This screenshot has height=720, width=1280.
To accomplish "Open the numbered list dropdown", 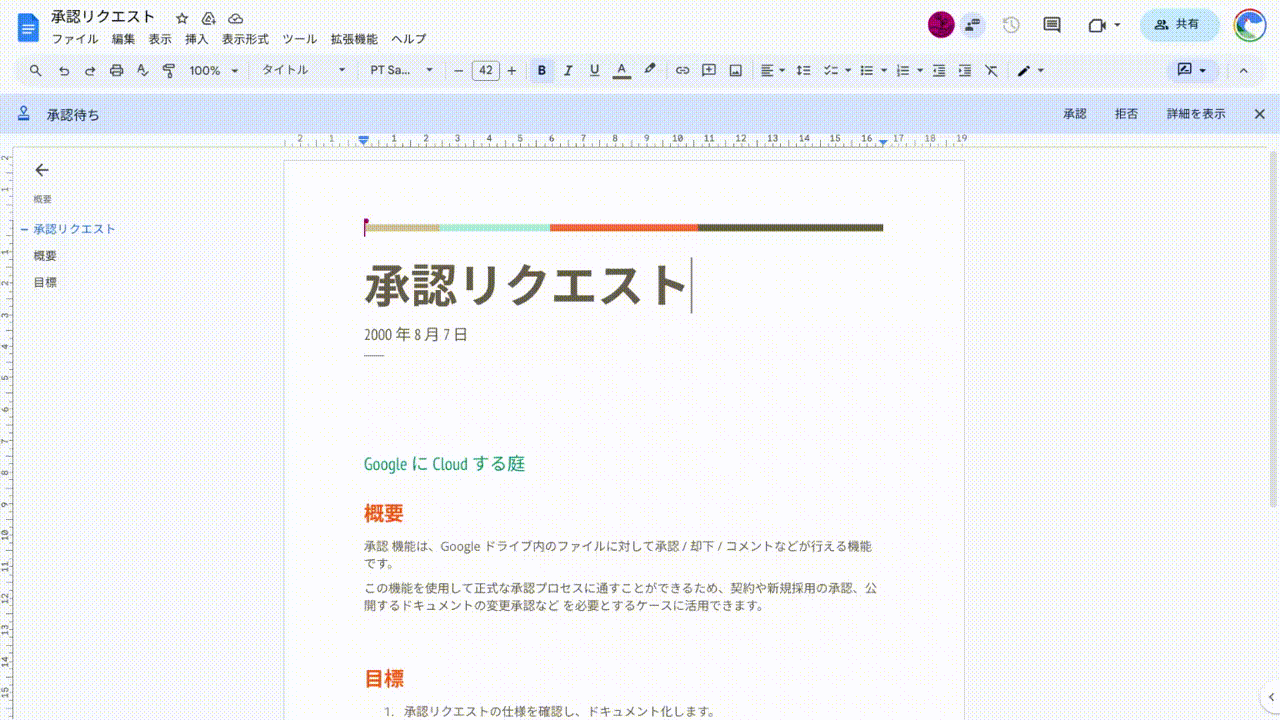I will pos(909,70).
